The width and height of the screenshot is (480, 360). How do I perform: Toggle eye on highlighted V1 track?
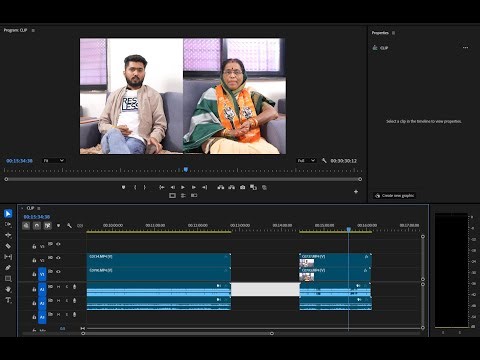pyautogui.click(x=58, y=271)
